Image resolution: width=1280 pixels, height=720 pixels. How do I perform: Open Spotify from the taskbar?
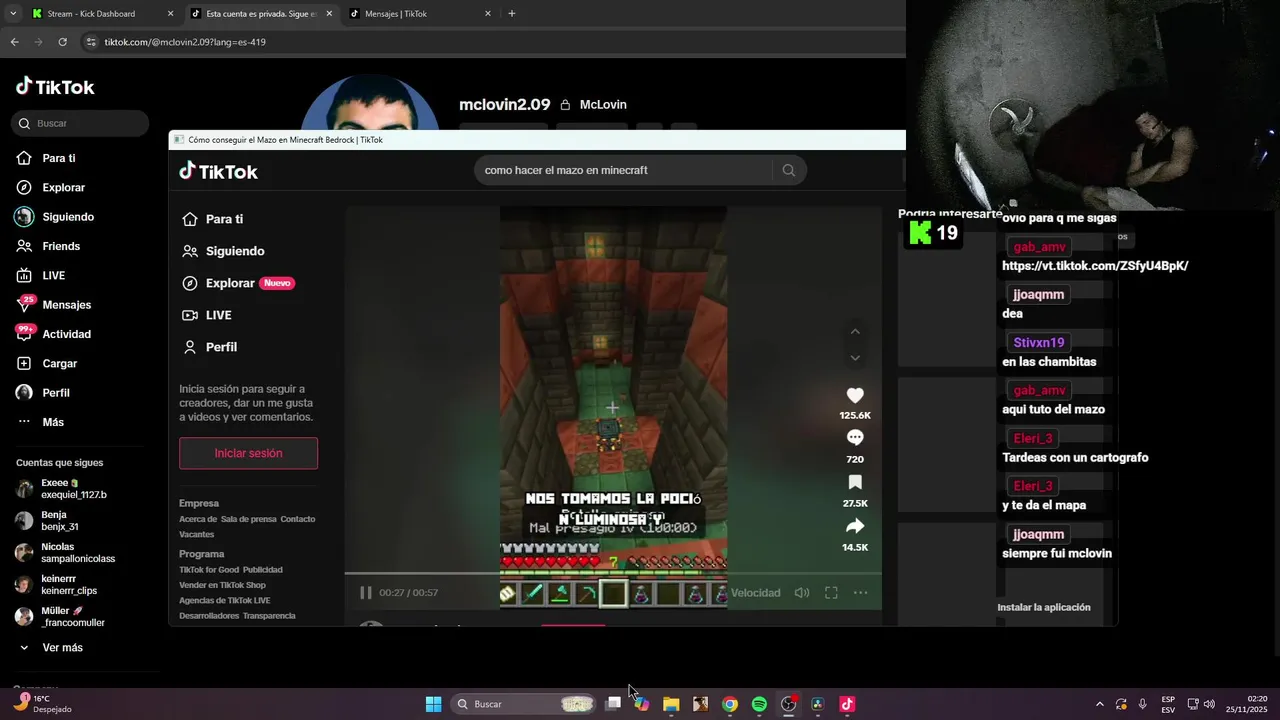click(759, 704)
